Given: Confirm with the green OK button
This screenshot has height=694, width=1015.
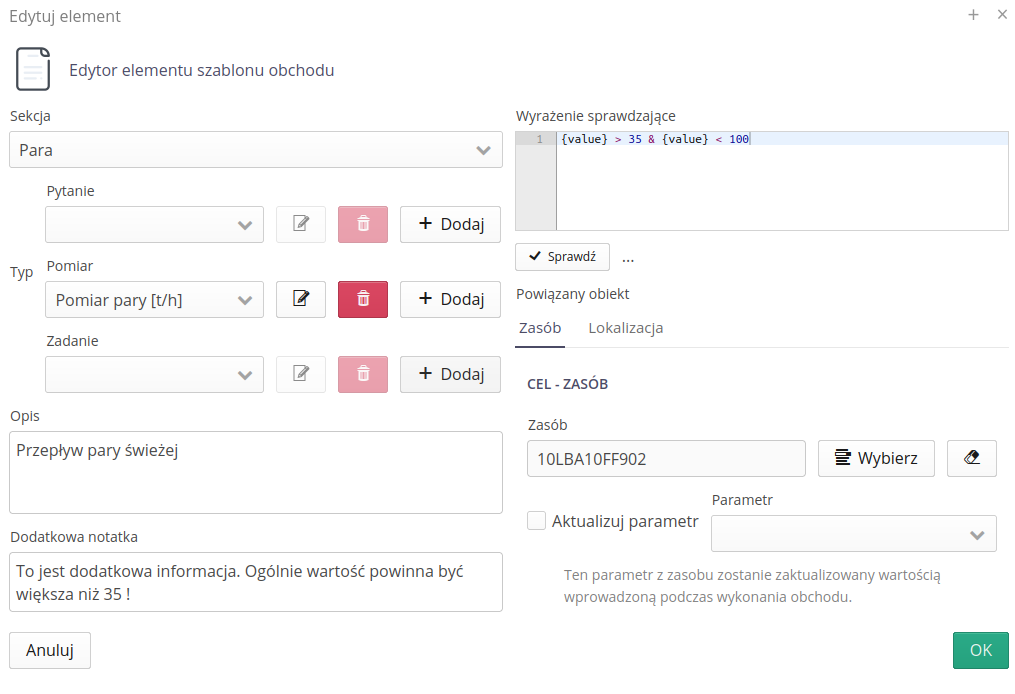Looking at the screenshot, I should pyautogui.click(x=980, y=650).
